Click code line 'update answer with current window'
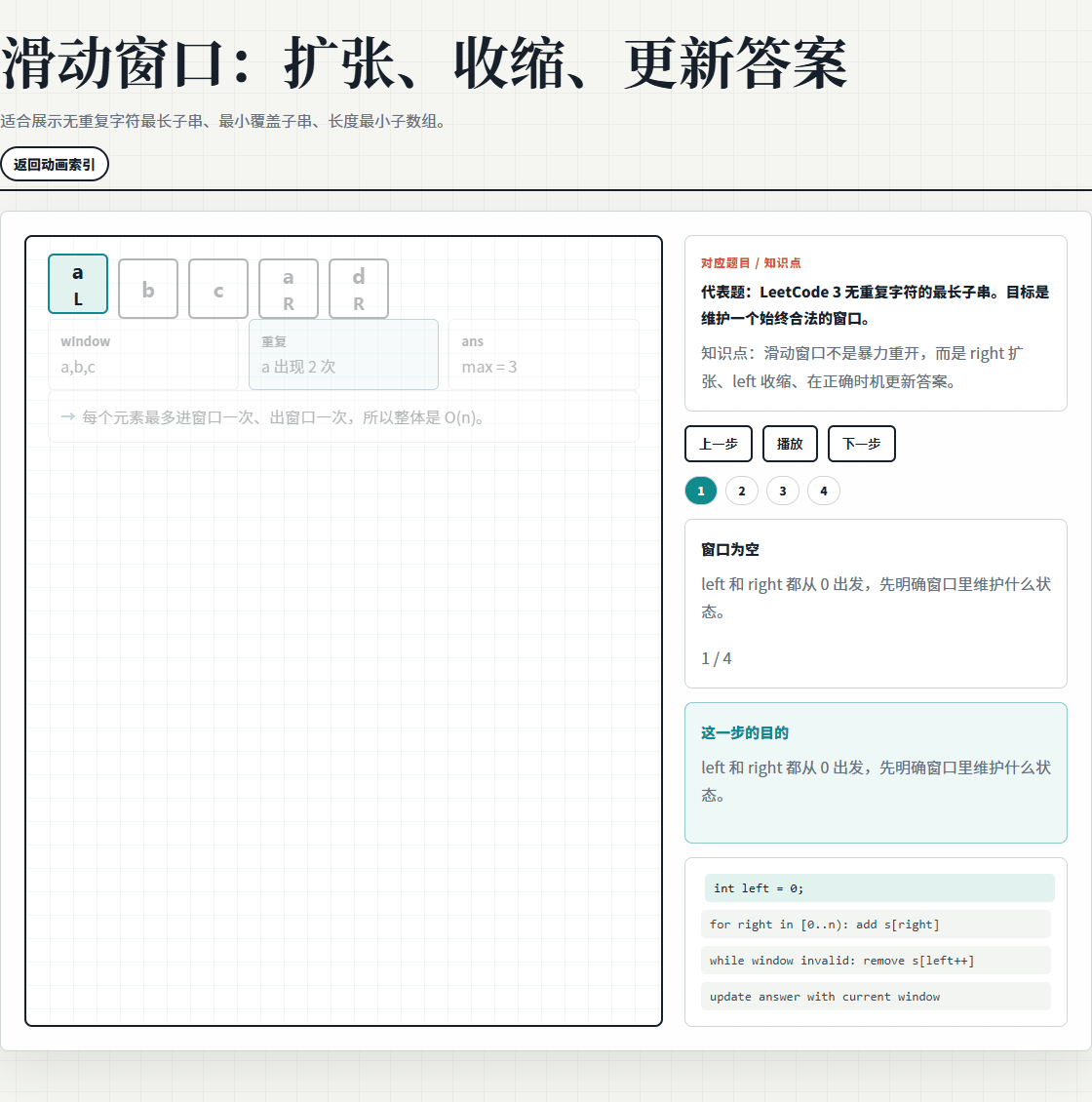 [x=876, y=996]
